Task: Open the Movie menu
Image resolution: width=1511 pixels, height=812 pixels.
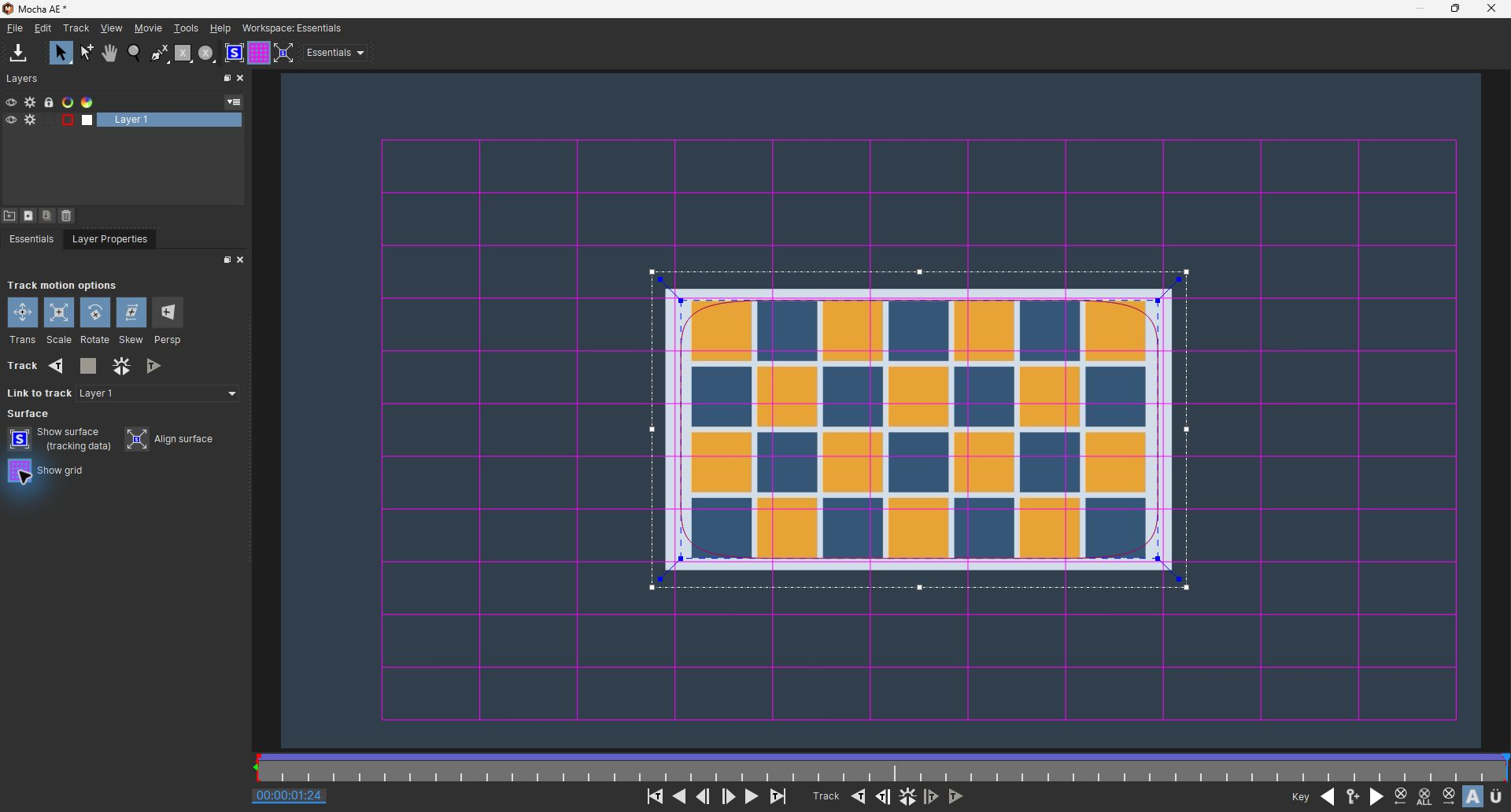Action: click(x=148, y=28)
